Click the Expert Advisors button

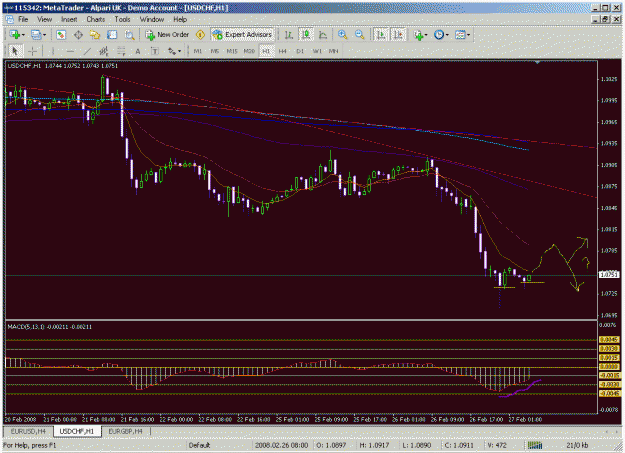click(242, 35)
